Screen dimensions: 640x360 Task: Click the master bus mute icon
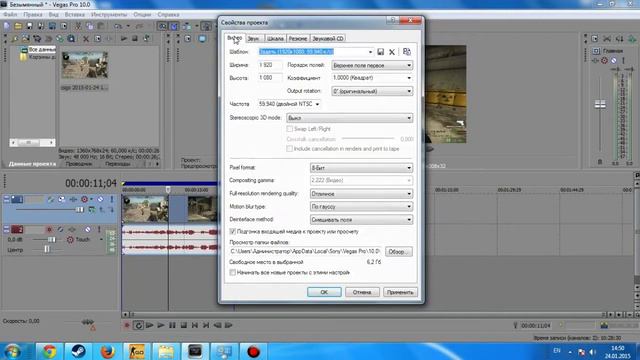[x=613, y=60]
